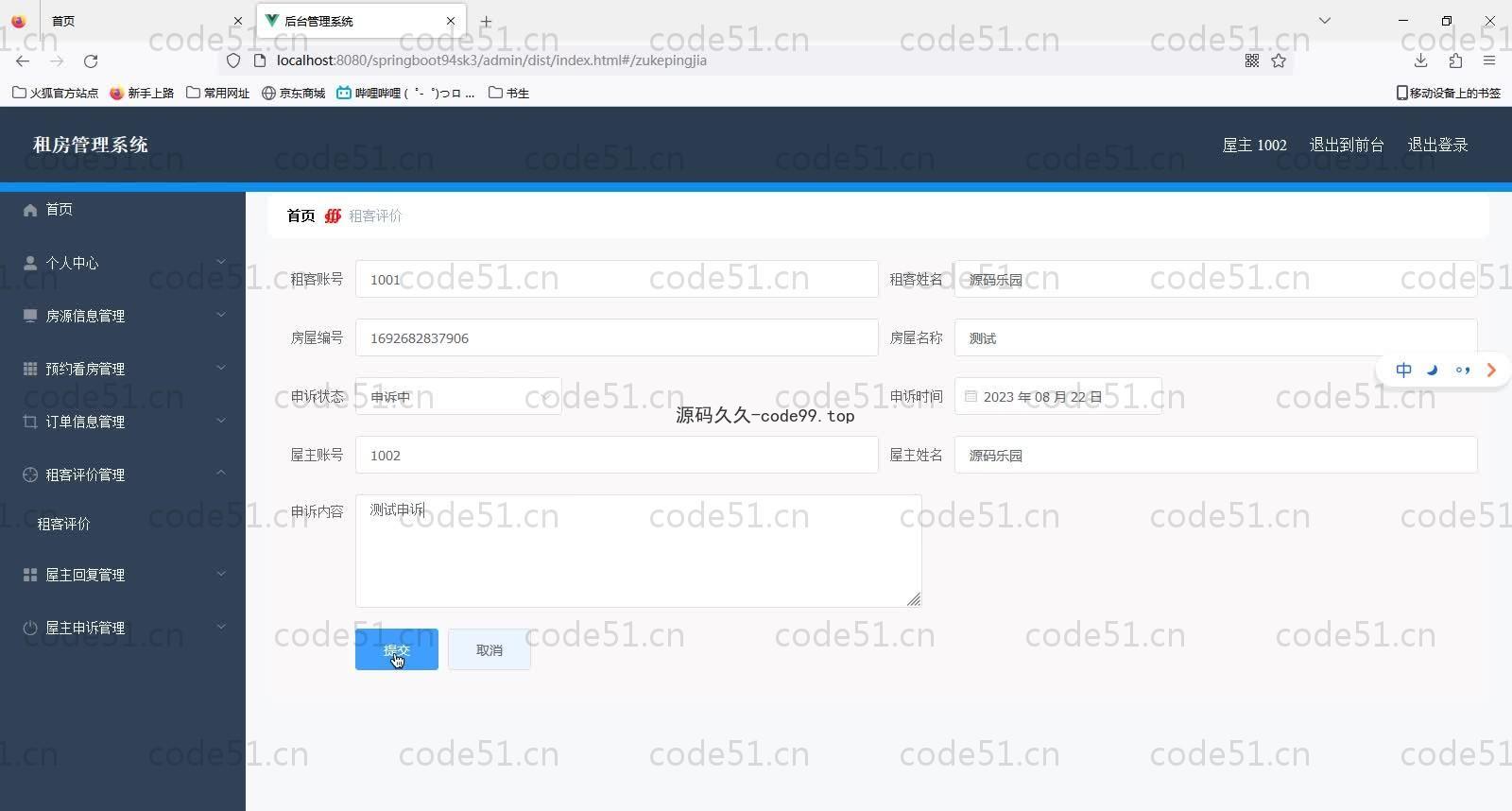Click the 租客姓名 input field
The image size is (1512, 811).
tap(1215, 279)
